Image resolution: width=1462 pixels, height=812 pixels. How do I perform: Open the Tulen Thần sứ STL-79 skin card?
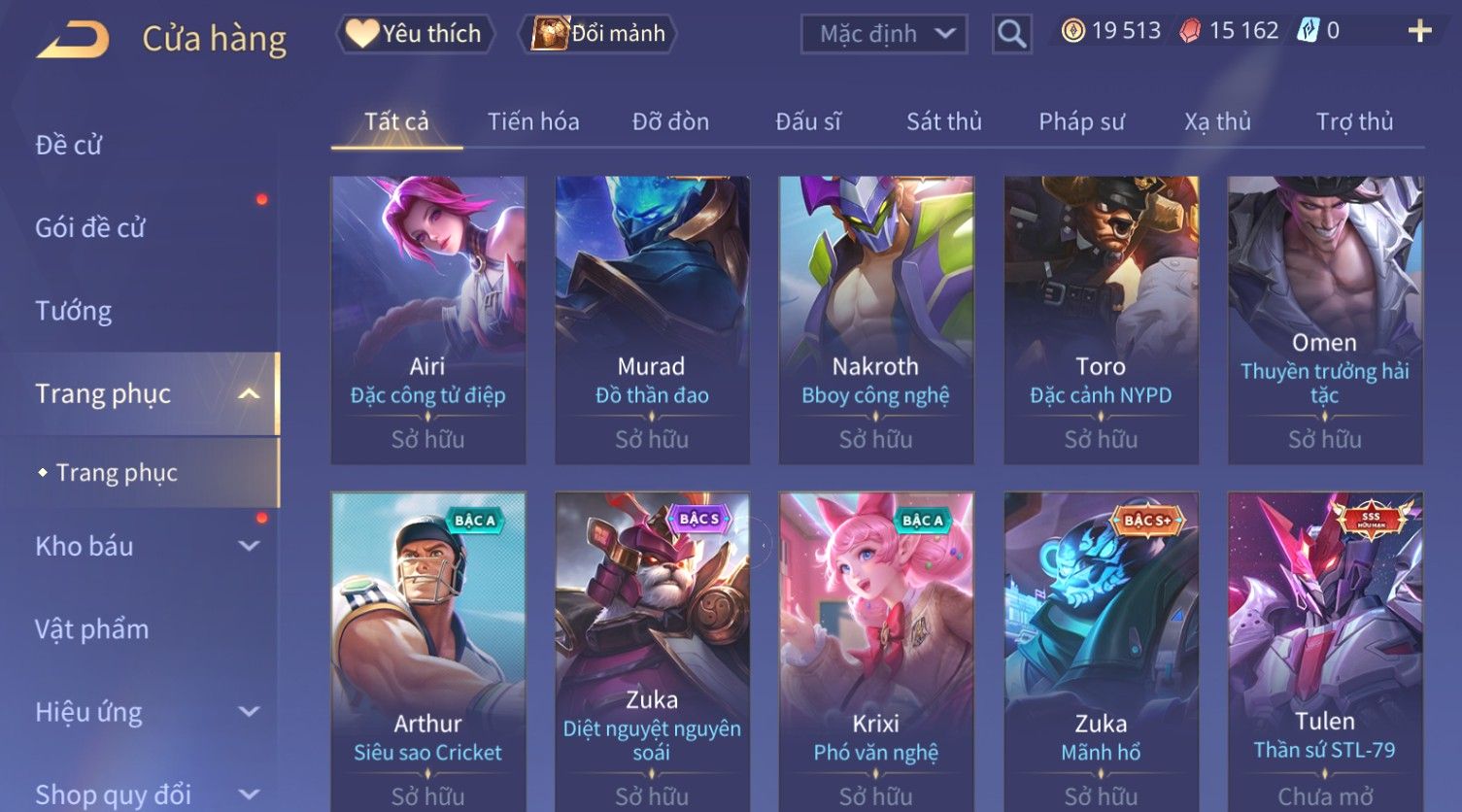coord(1324,652)
